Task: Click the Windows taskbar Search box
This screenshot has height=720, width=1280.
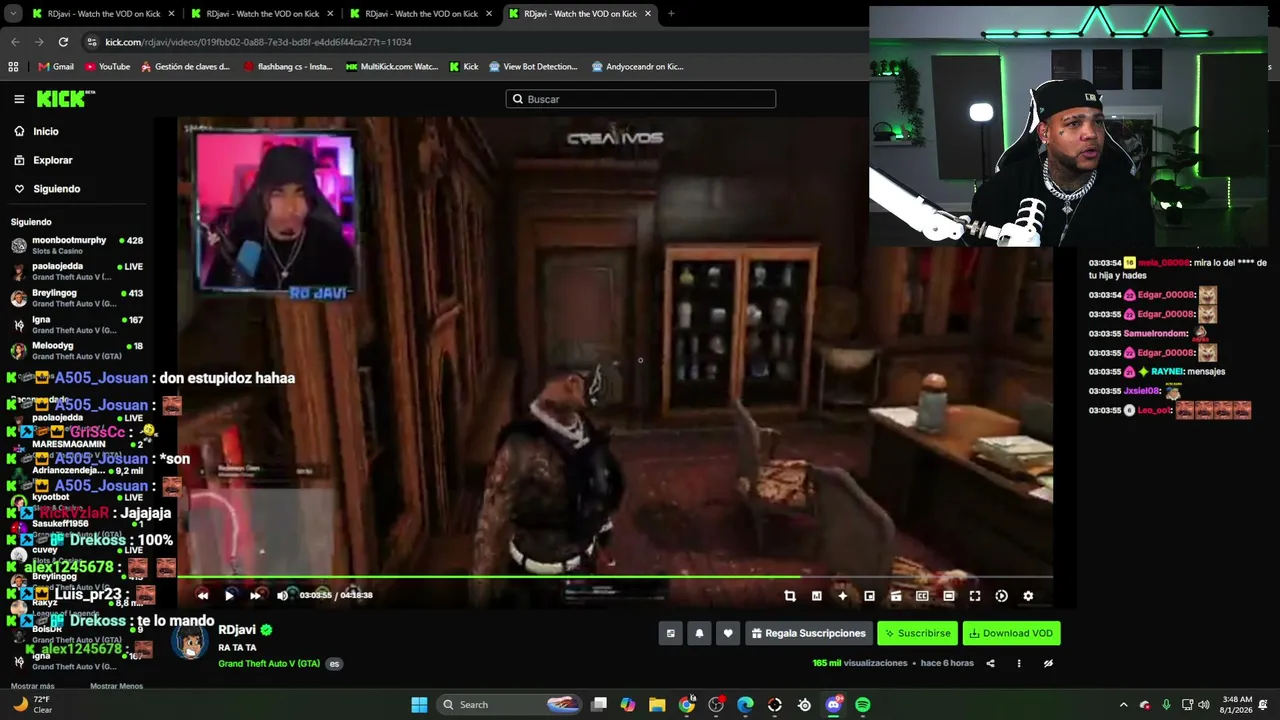Action: click(x=510, y=705)
